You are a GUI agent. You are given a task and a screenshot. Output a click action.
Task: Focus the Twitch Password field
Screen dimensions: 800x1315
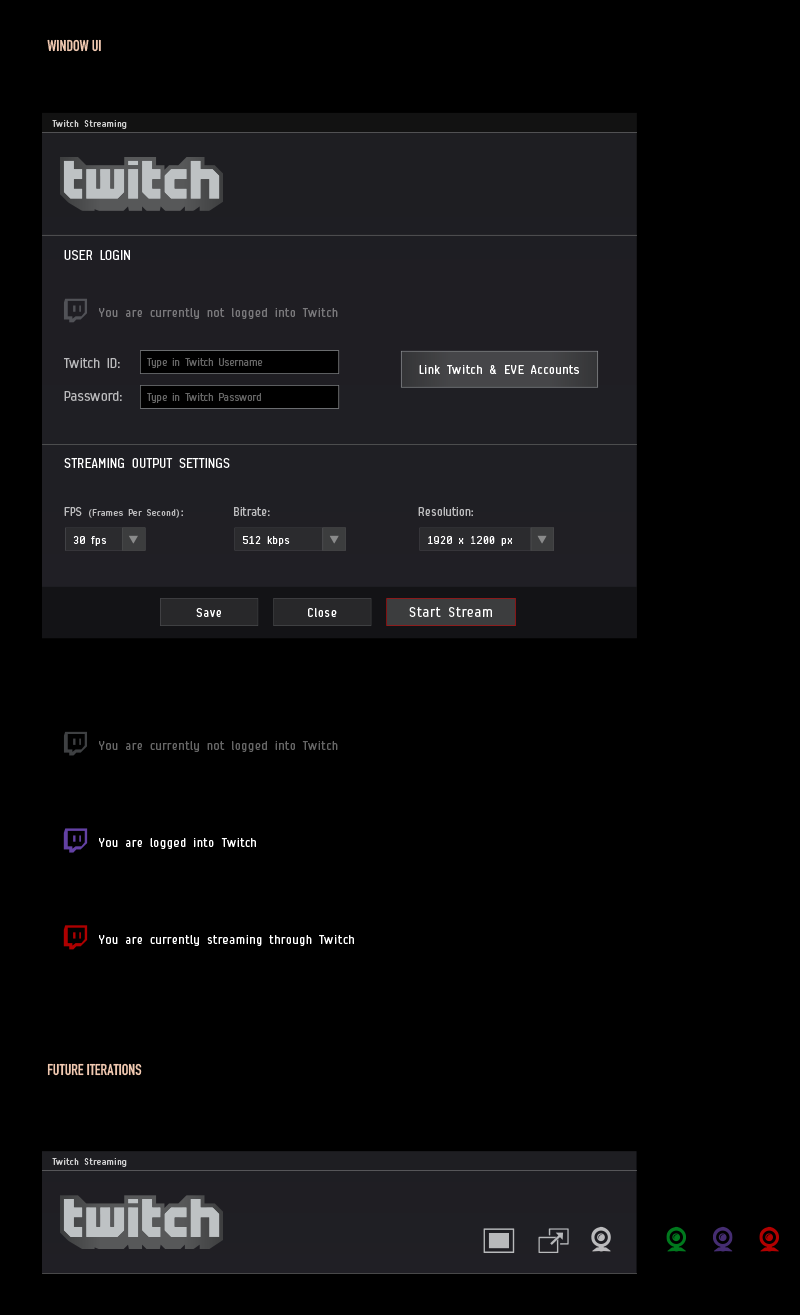pyautogui.click(x=239, y=397)
